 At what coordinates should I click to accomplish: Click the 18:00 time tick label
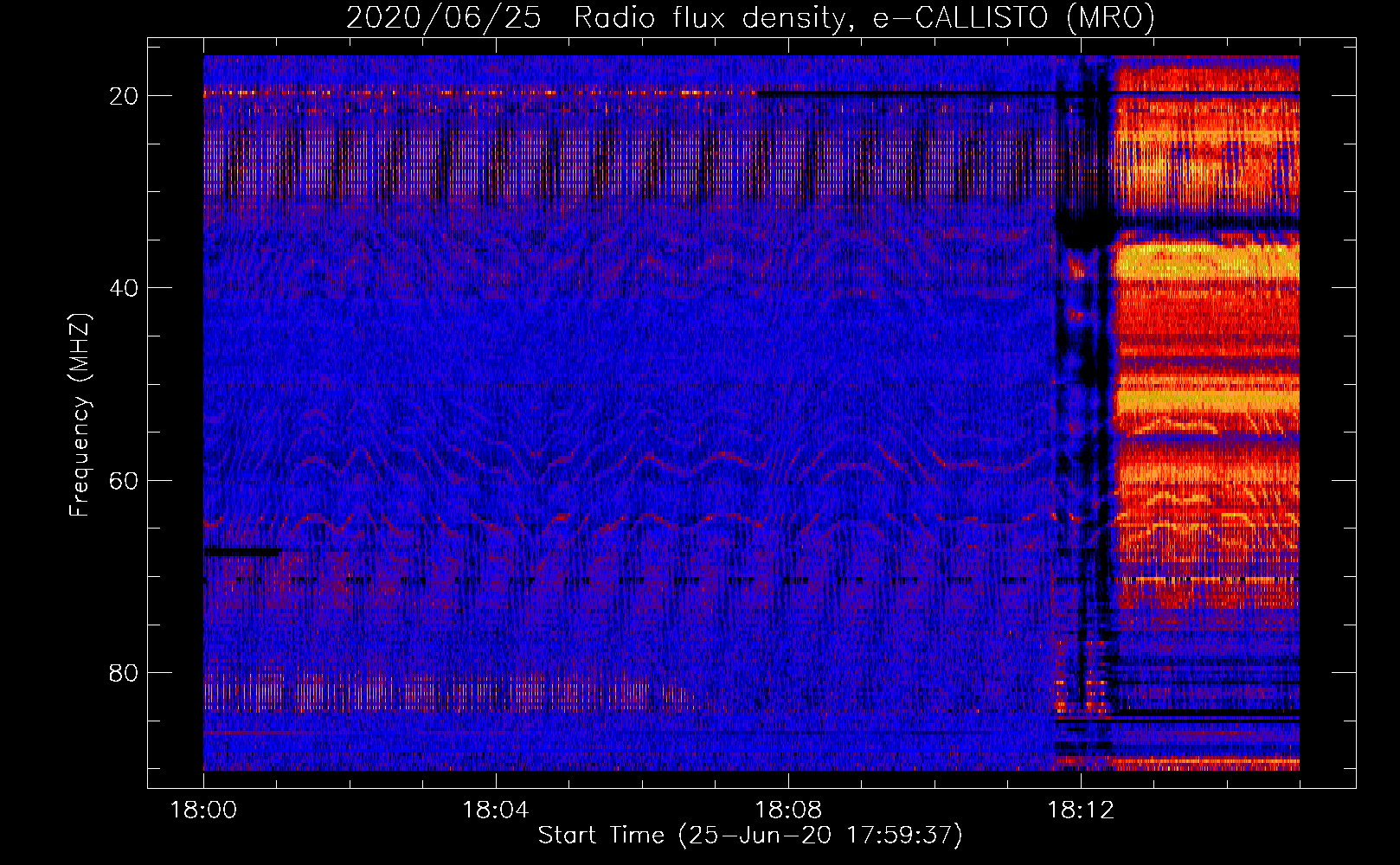[203, 811]
